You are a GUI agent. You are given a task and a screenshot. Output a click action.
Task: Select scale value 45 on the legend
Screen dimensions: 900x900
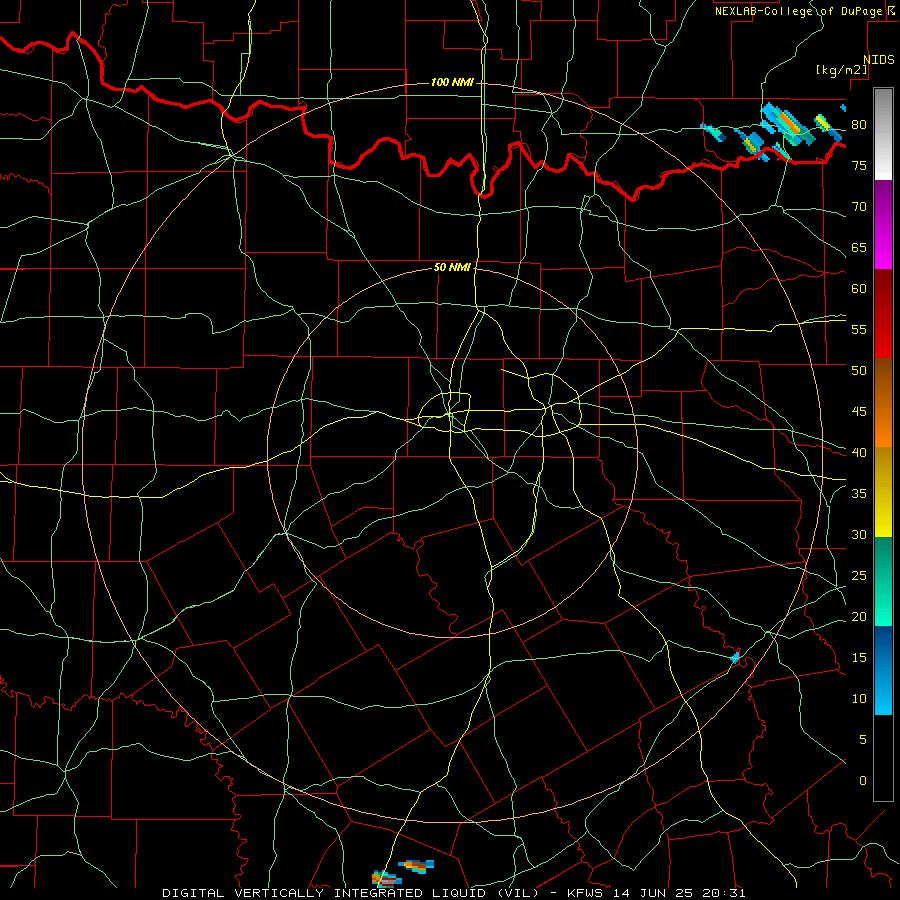click(x=859, y=412)
